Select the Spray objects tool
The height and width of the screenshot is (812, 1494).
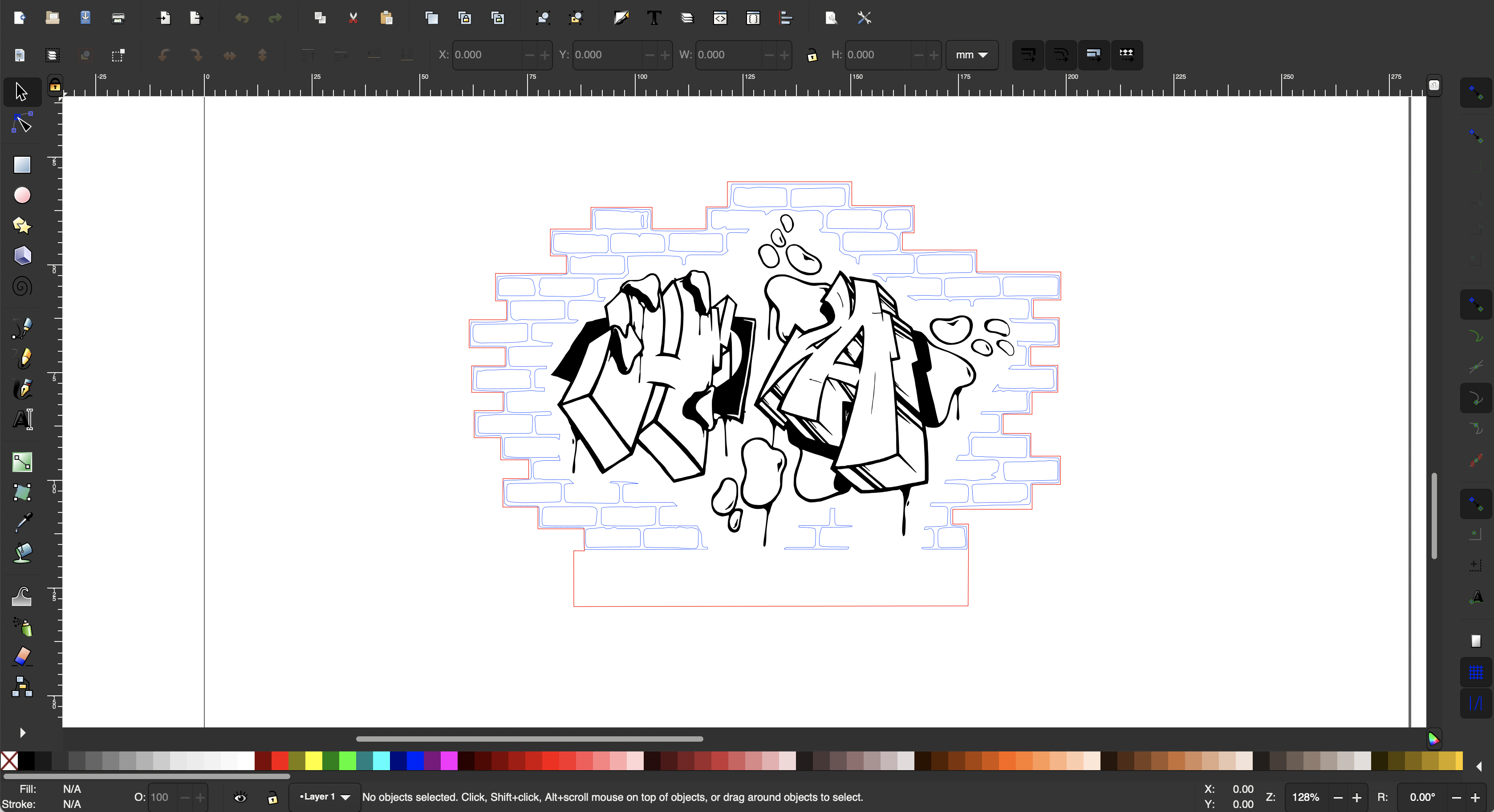[x=22, y=627]
